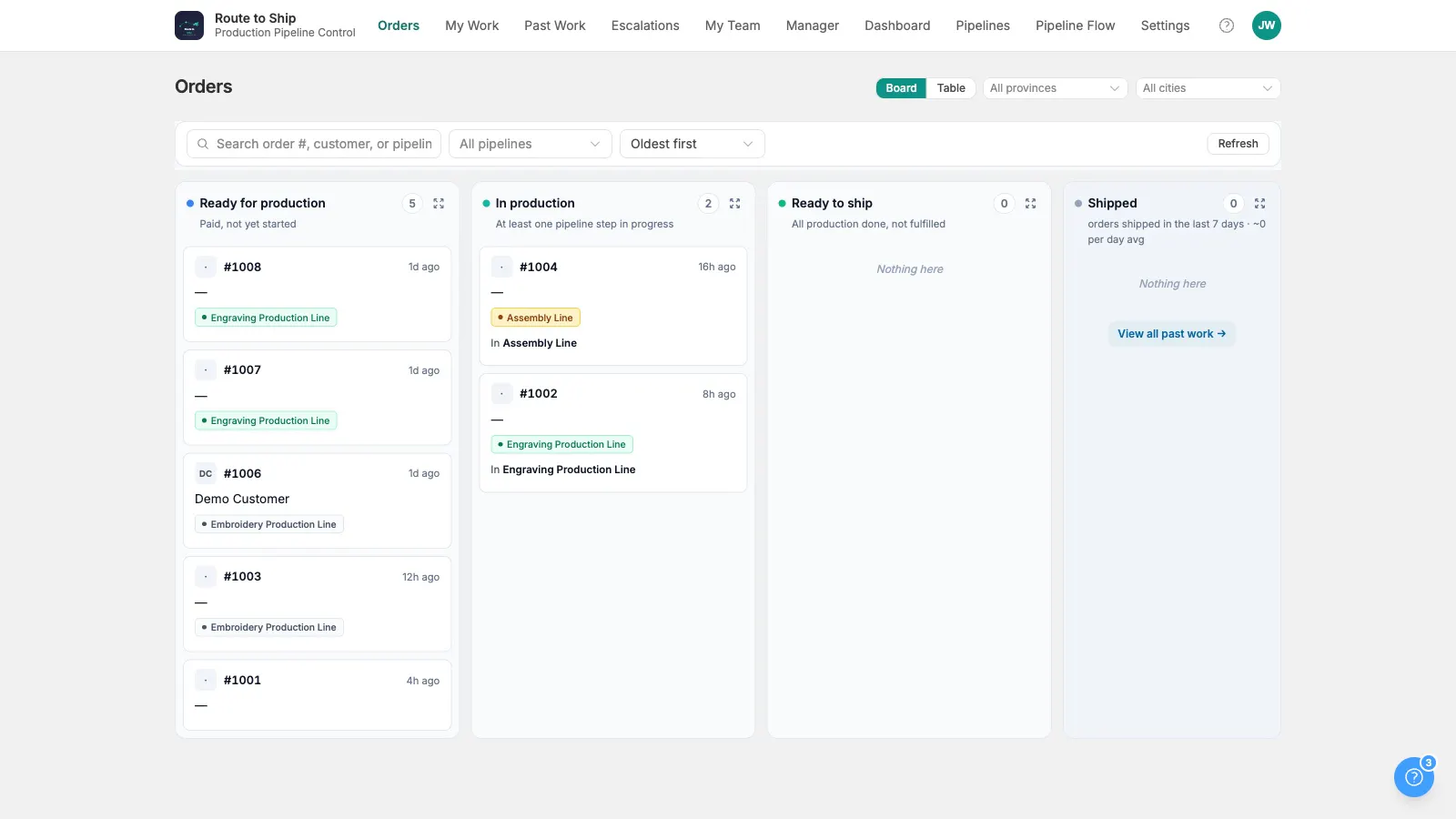Open order #1003 card
This screenshot has width=1456, height=819.
[x=318, y=603]
